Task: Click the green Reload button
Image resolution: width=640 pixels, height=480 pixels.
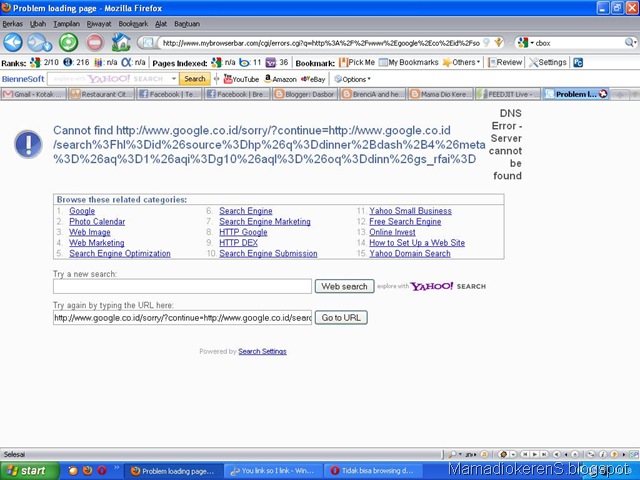Action: 68,42
